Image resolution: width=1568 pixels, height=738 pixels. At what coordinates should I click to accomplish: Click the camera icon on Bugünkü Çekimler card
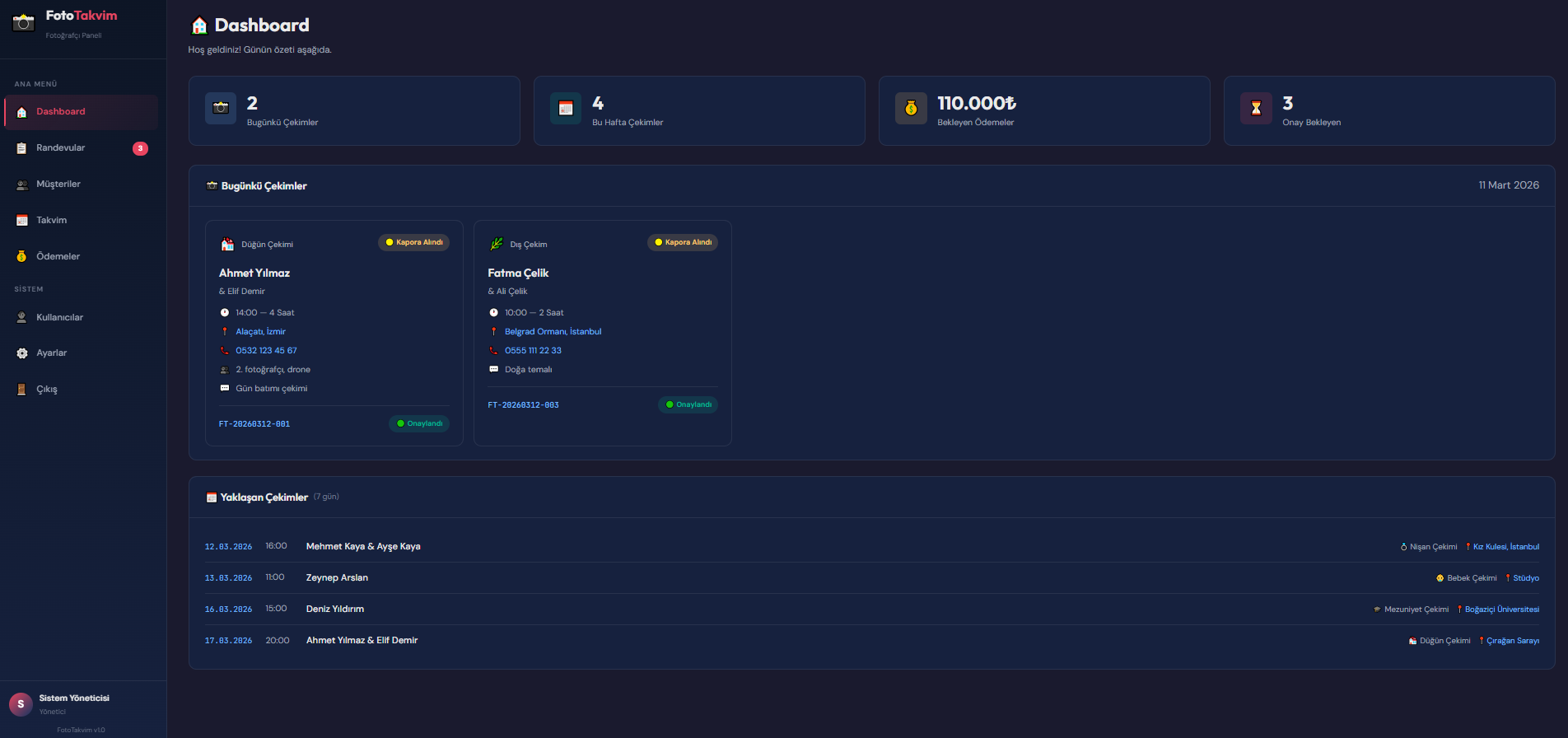(221, 108)
